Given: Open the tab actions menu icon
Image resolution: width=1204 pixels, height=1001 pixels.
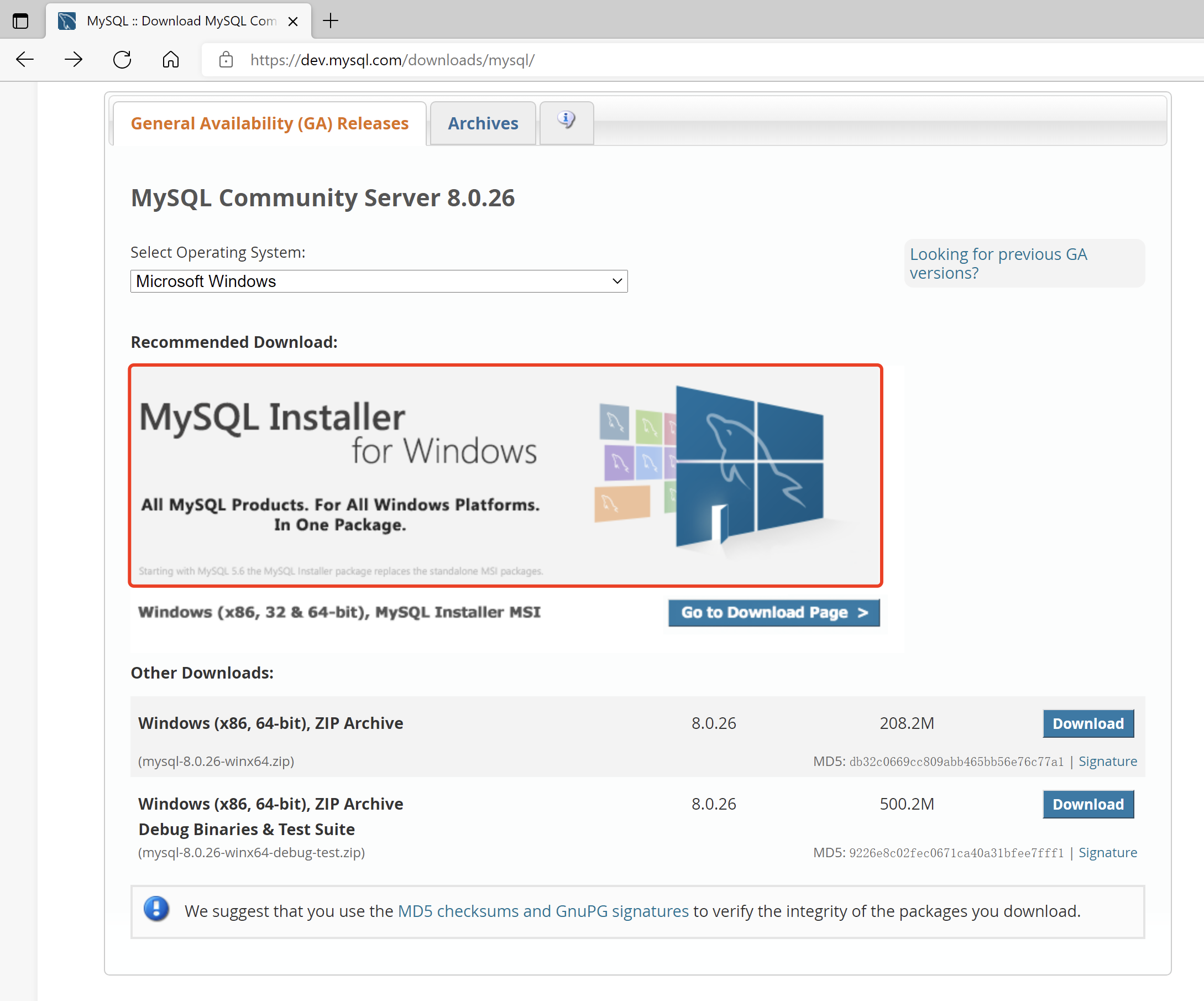Looking at the screenshot, I should click(x=20, y=21).
